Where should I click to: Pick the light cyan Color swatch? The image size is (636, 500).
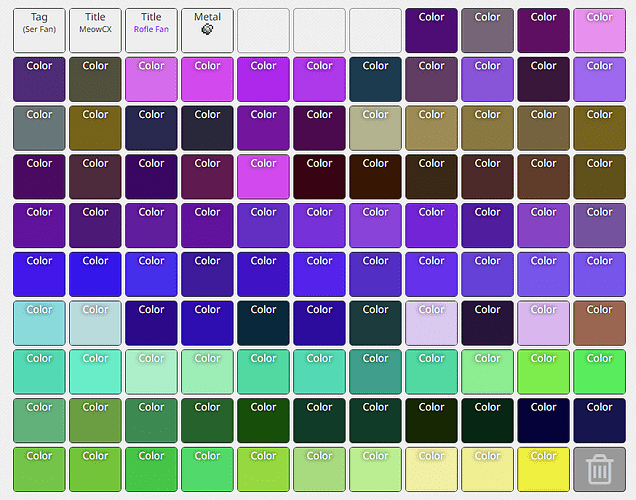click(x=39, y=323)
